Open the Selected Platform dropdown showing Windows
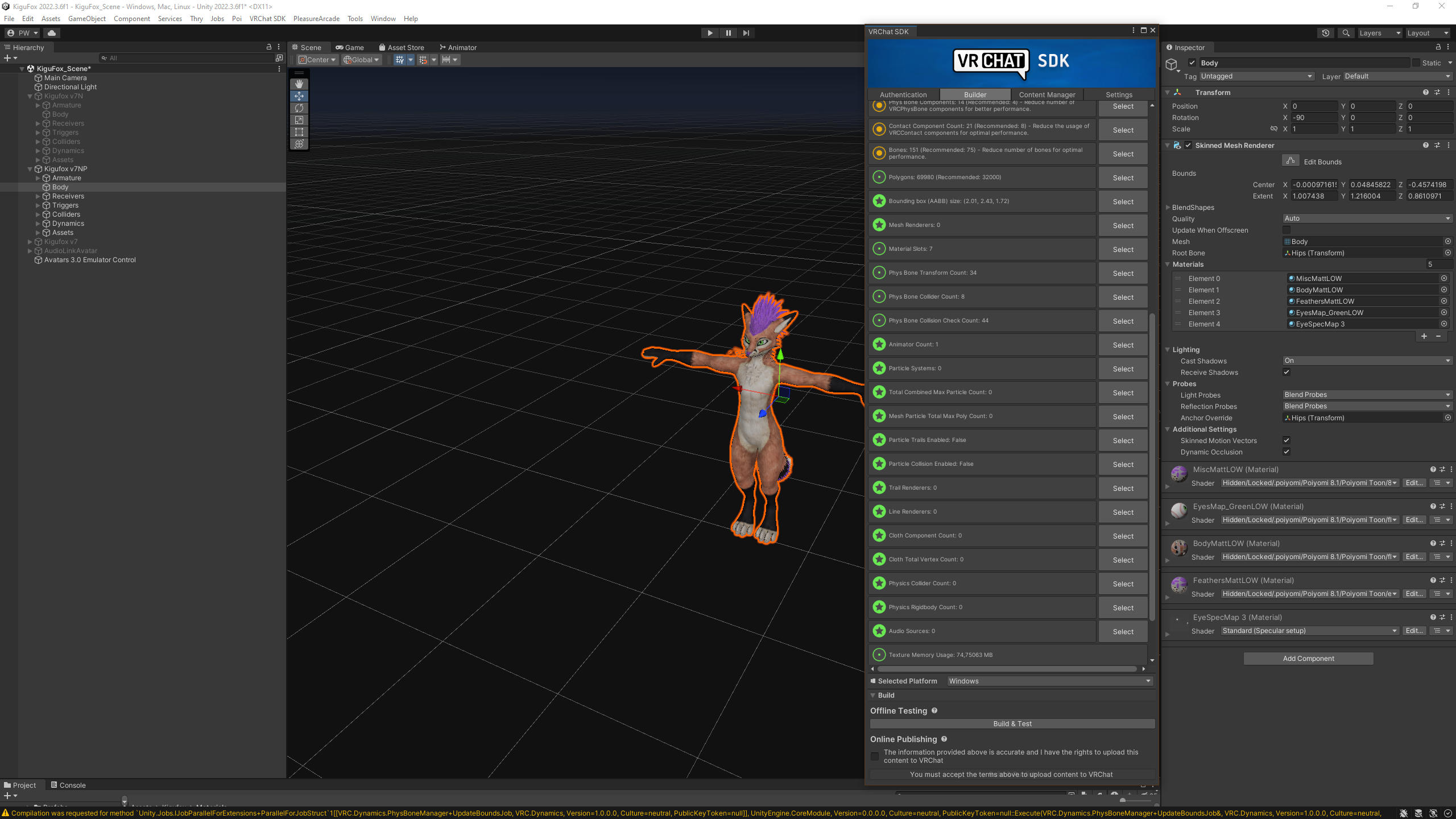Image resolution: width=1456 pixels, height=819 pixels. (x=1048, y=681)
